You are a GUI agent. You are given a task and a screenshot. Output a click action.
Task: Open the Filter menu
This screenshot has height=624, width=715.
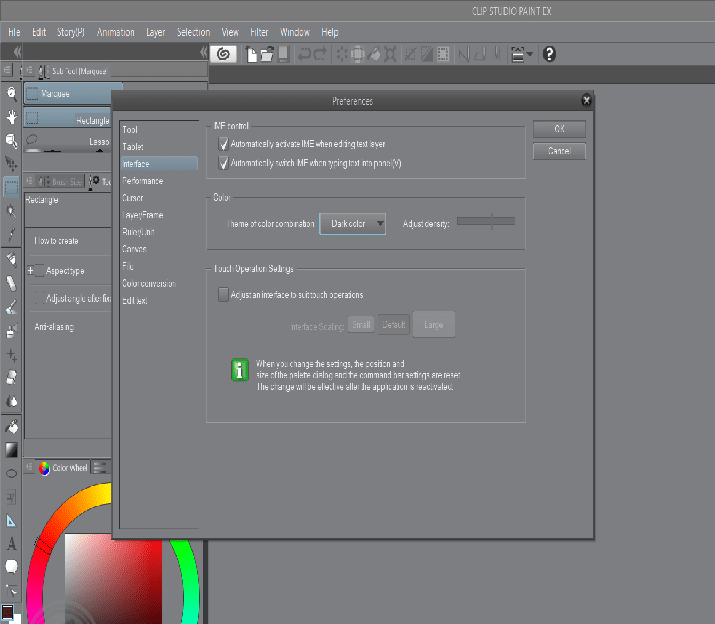click(x=259, y=32)
